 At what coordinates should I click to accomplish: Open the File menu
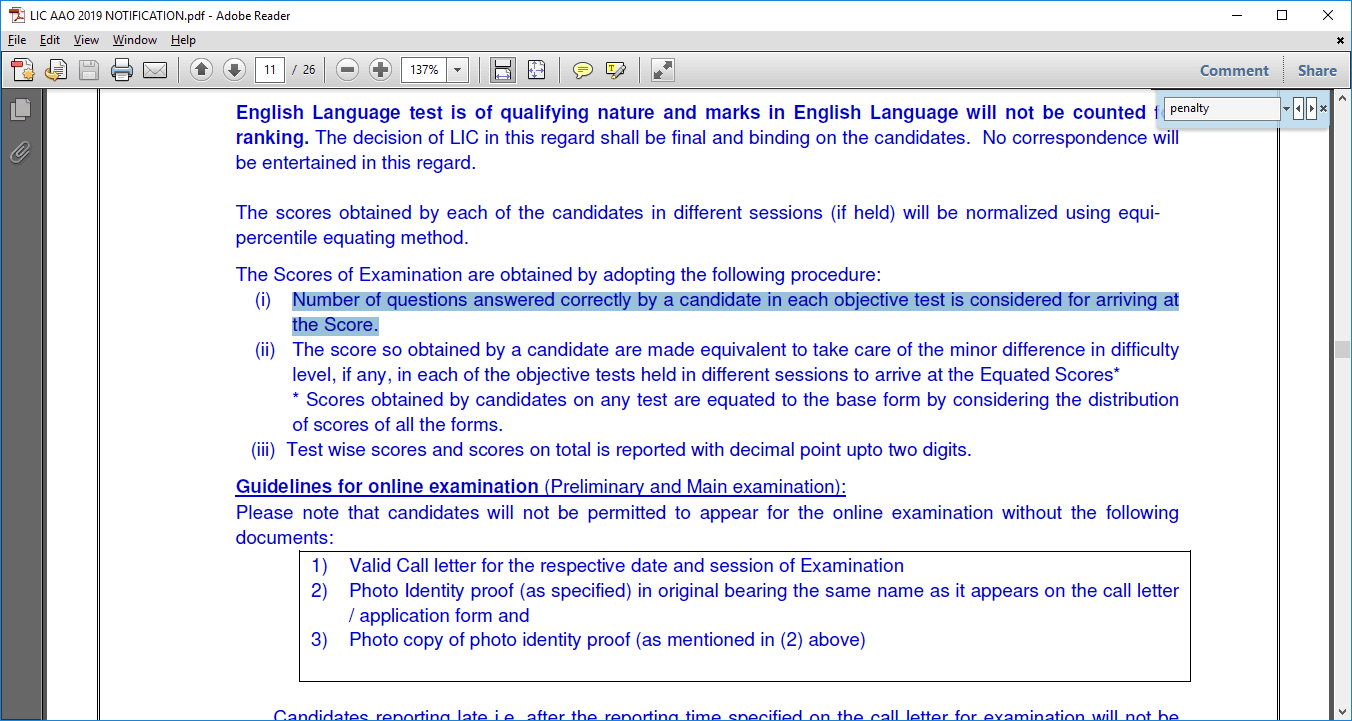coord(17,40)
